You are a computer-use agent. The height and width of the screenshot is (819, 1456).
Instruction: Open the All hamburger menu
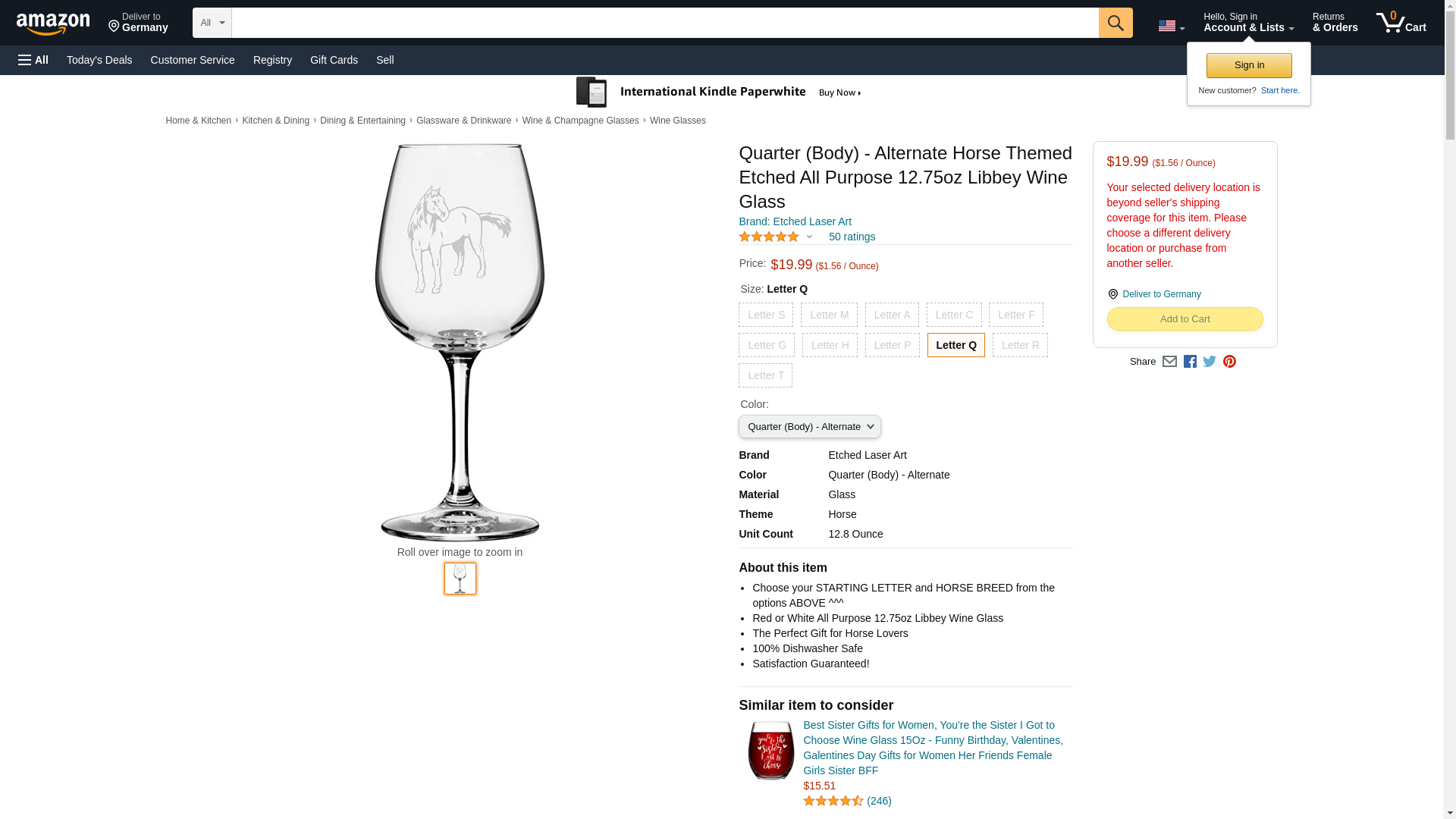[x=33, y=60]
